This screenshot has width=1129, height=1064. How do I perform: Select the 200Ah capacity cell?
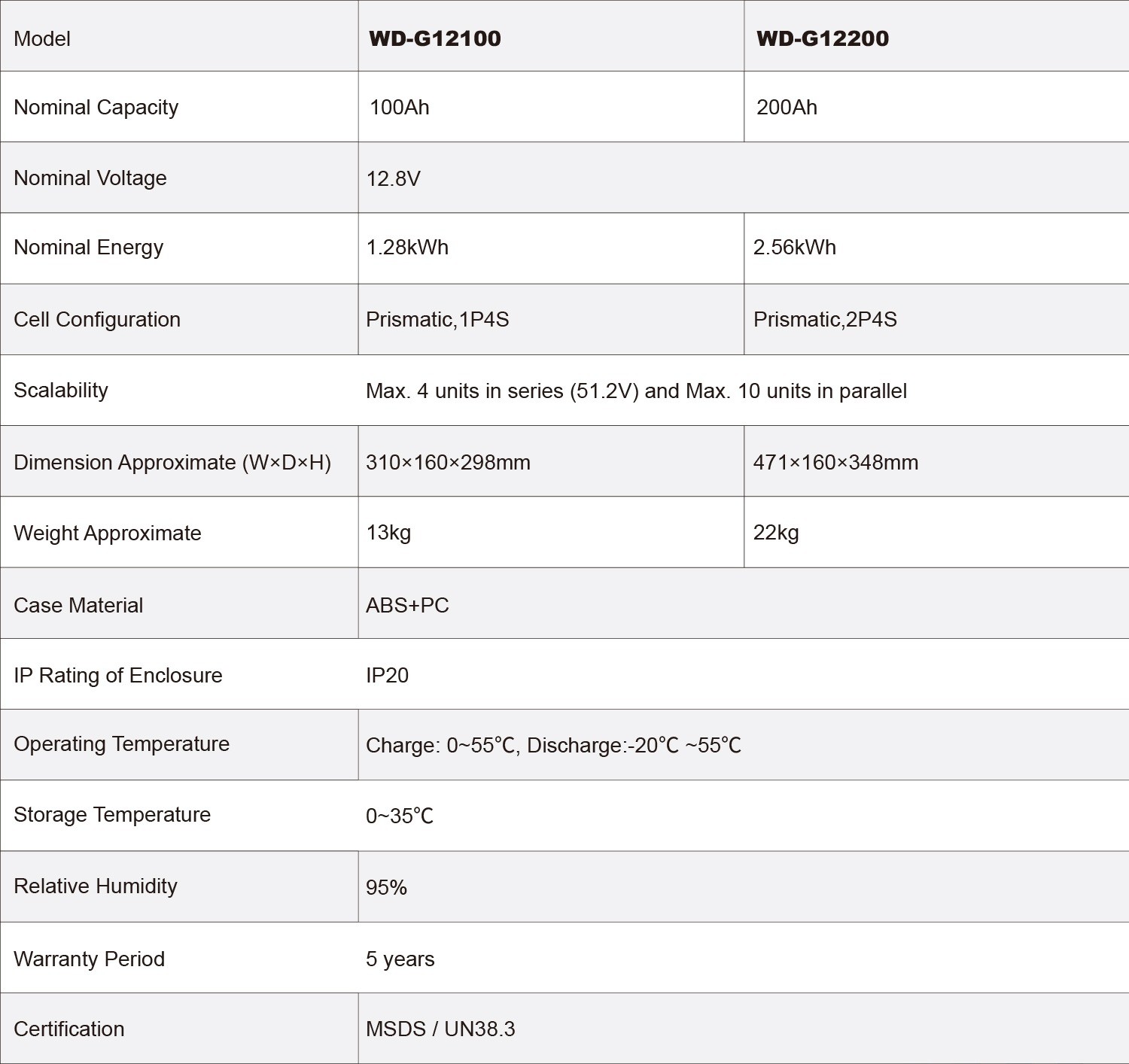coord(786,108)
